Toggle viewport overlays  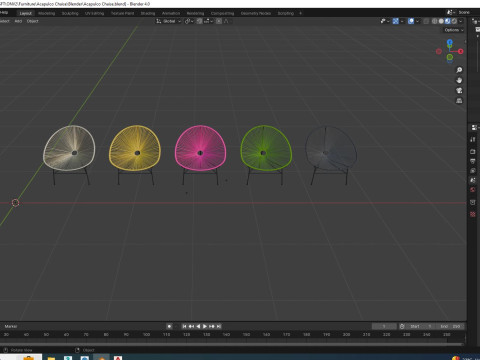point(411,21)
